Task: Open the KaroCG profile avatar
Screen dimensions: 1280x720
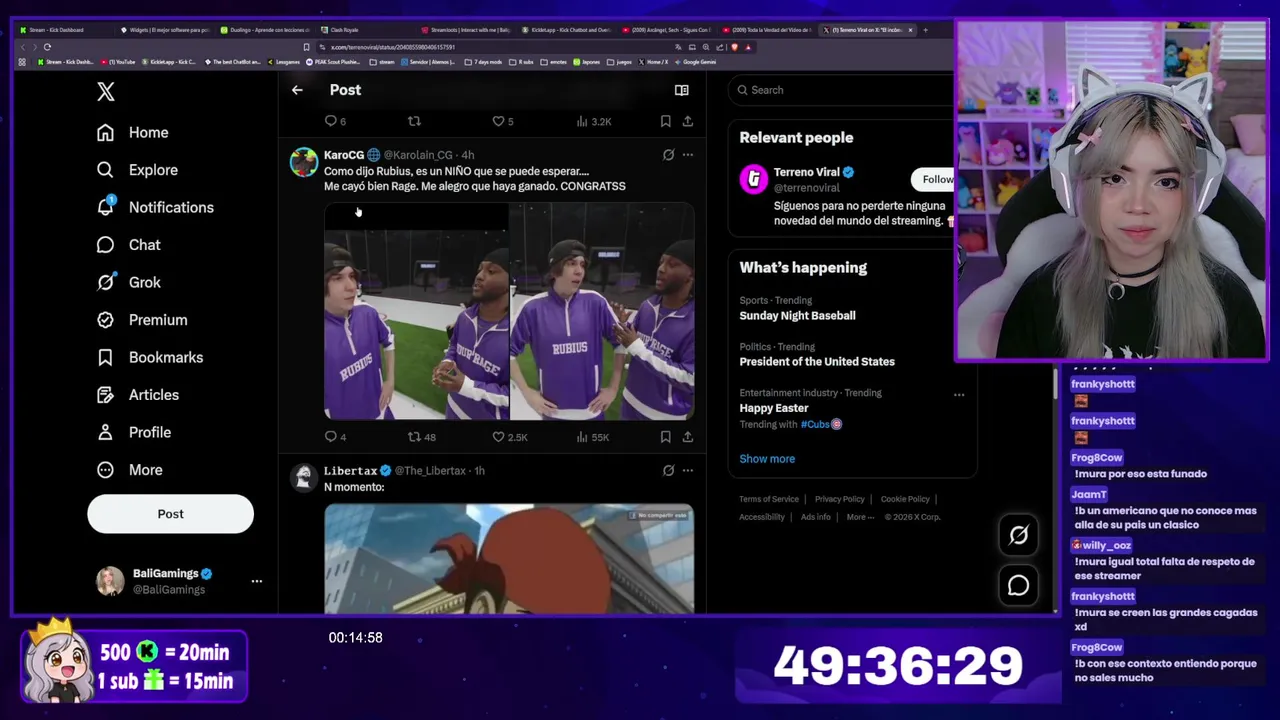Action: point(304,162)
